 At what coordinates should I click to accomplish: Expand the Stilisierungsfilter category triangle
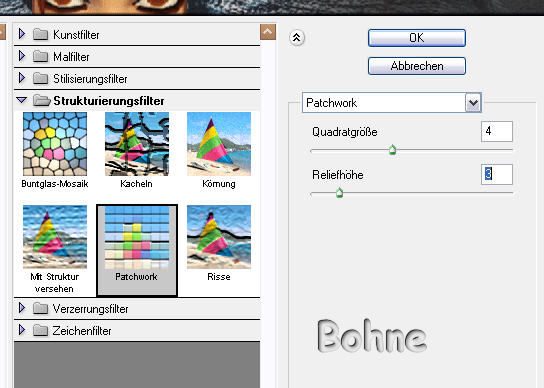[x=22, y=78]
